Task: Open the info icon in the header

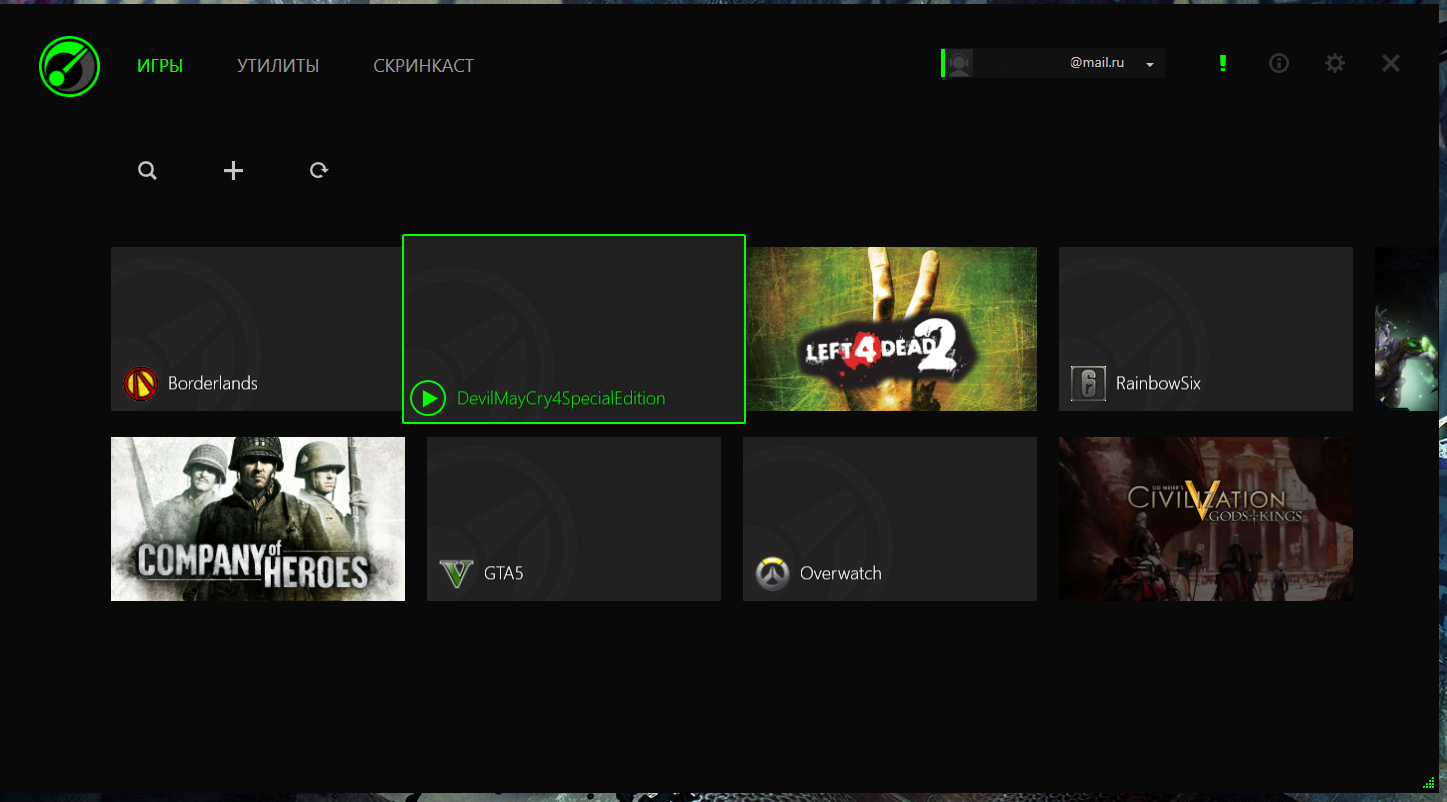Action: tap(1279, 63)
